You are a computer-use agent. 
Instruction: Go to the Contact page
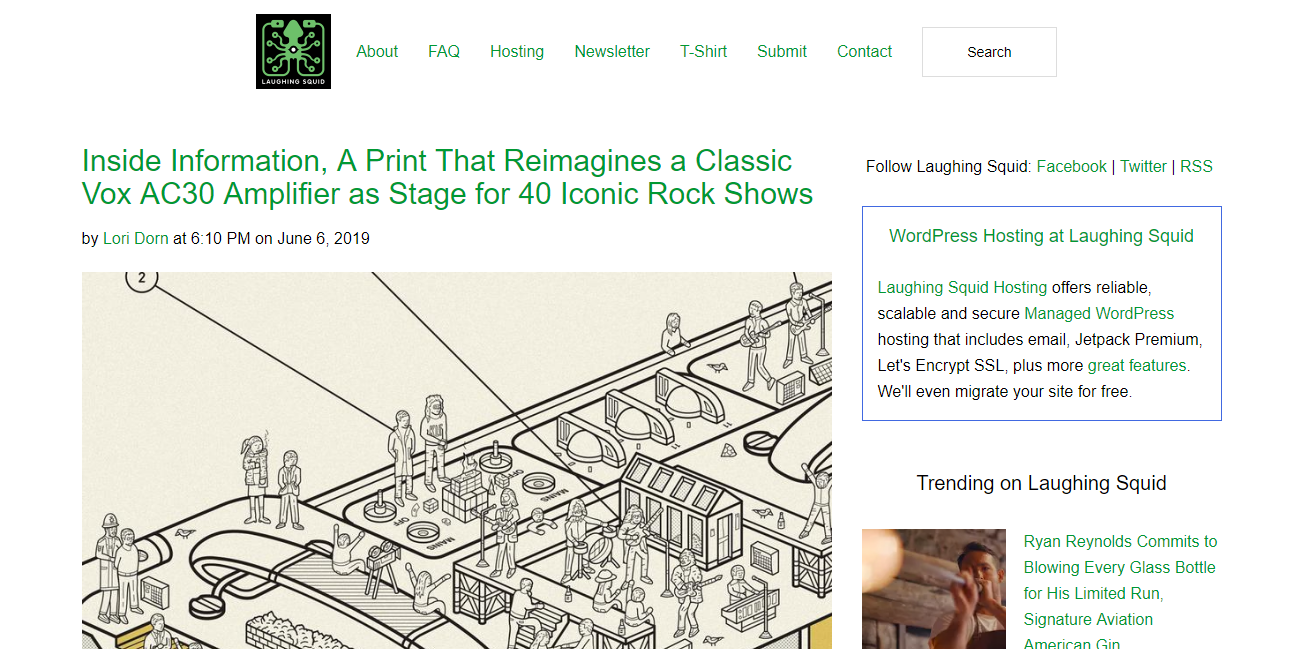pos(864,51)
